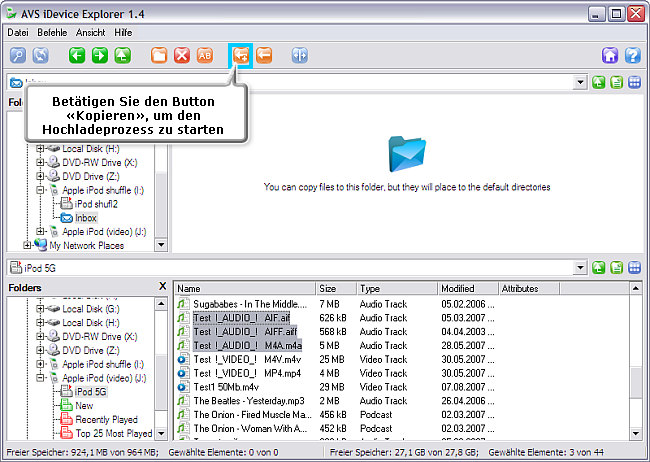Screen dimensions: 650x462
Task: Sort by Attributes column header
Action: 529,288
